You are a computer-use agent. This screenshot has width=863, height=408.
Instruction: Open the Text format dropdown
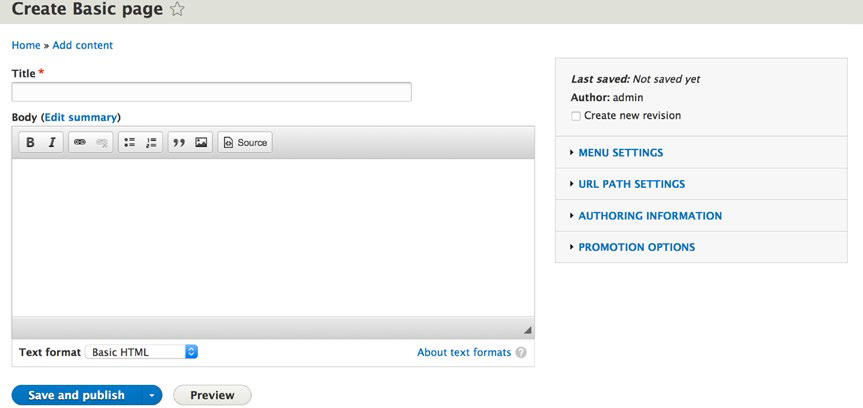[141, 352]
